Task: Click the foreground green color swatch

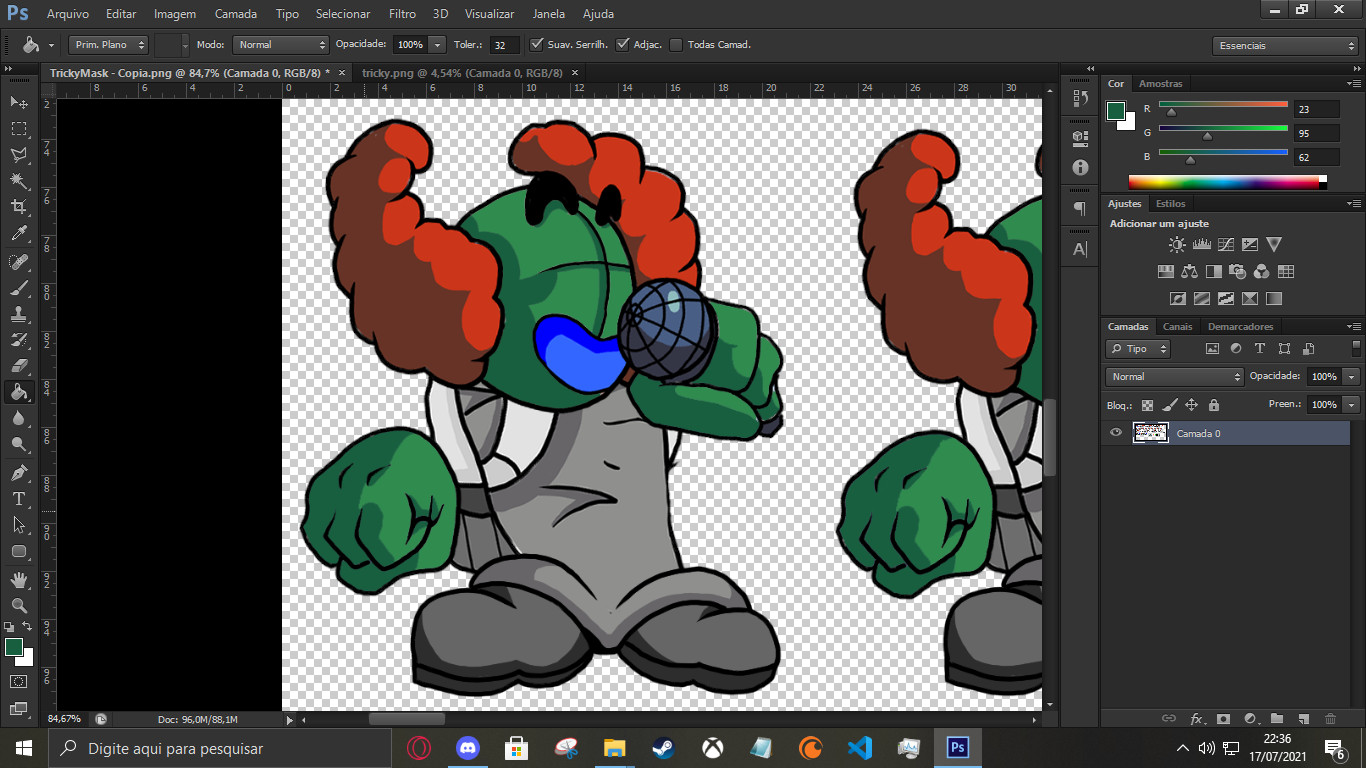Action: click(13, 647)
